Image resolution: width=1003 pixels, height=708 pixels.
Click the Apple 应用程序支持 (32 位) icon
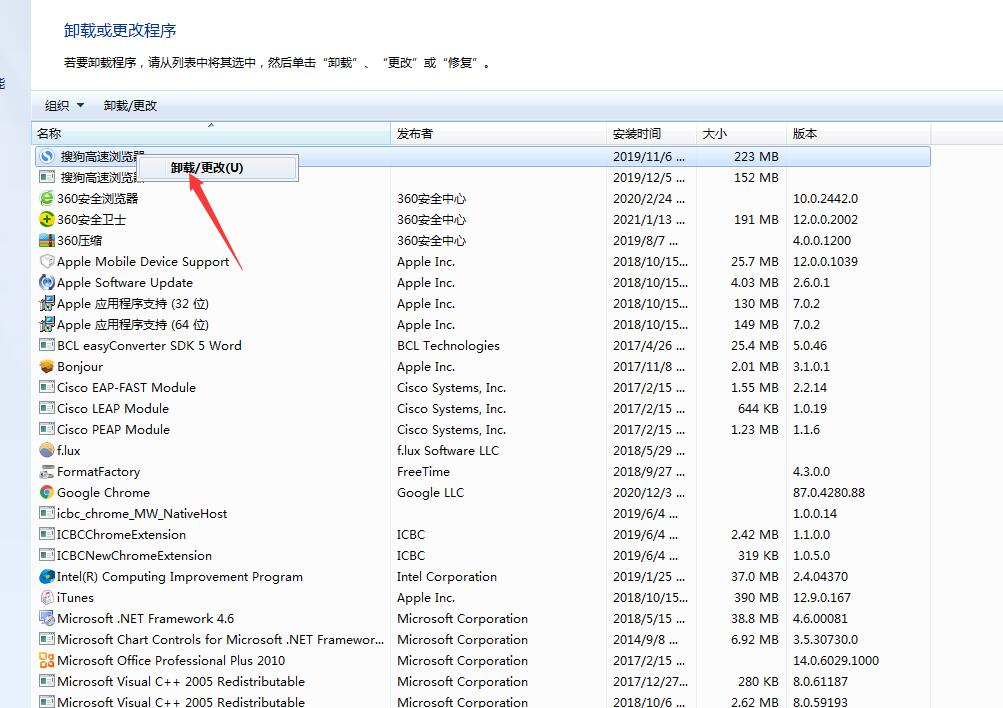pyautogui.click(x=47, y=303)
